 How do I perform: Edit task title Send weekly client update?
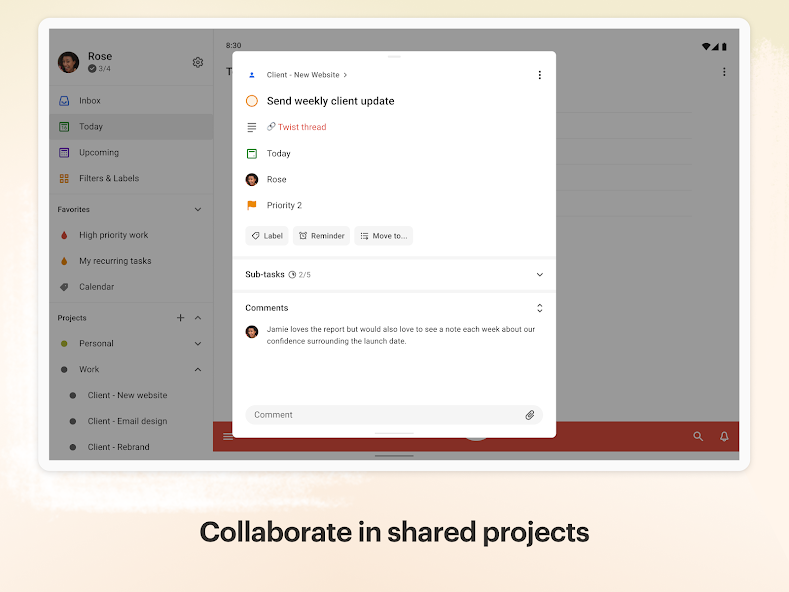click(331, 101)
